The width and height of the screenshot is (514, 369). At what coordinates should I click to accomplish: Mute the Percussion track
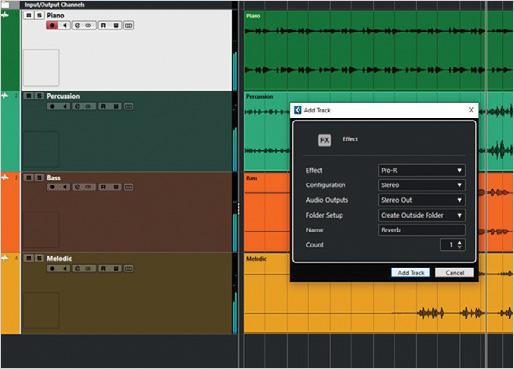point(29,96)
